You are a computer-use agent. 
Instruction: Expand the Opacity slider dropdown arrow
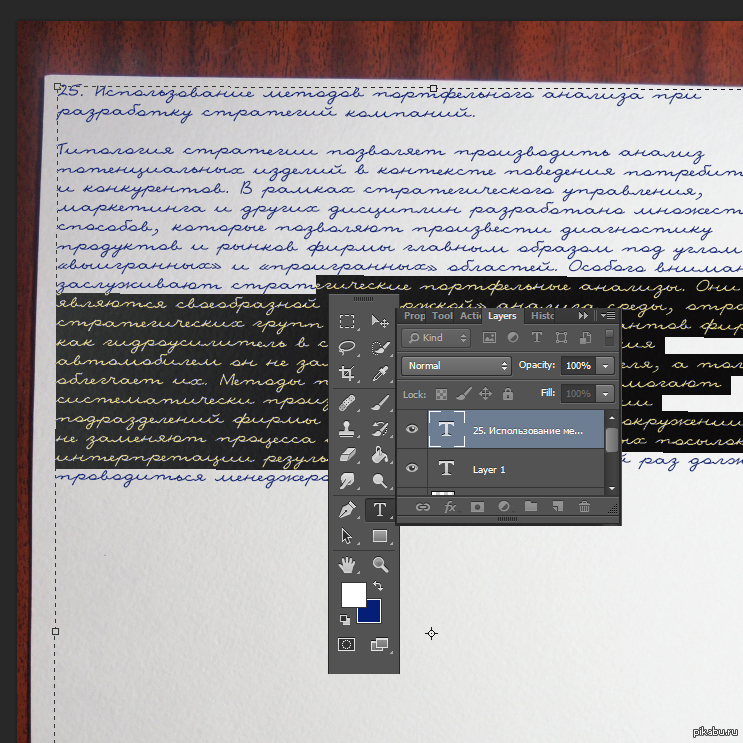coord(606,366)
